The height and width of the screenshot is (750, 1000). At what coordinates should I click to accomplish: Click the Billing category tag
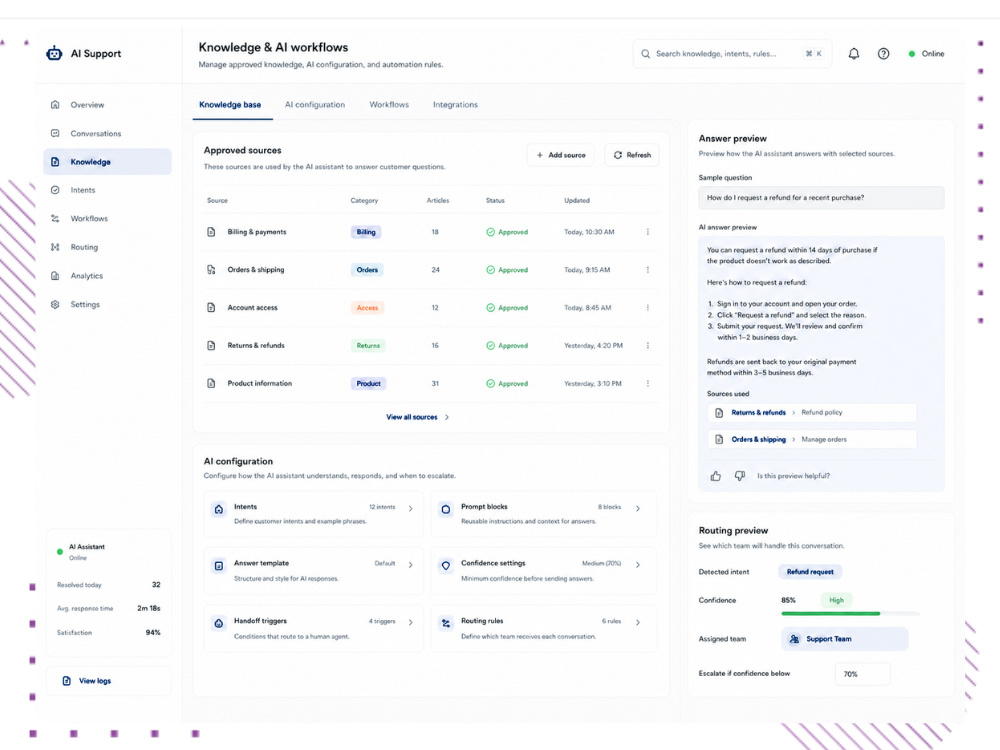point(366,232)
